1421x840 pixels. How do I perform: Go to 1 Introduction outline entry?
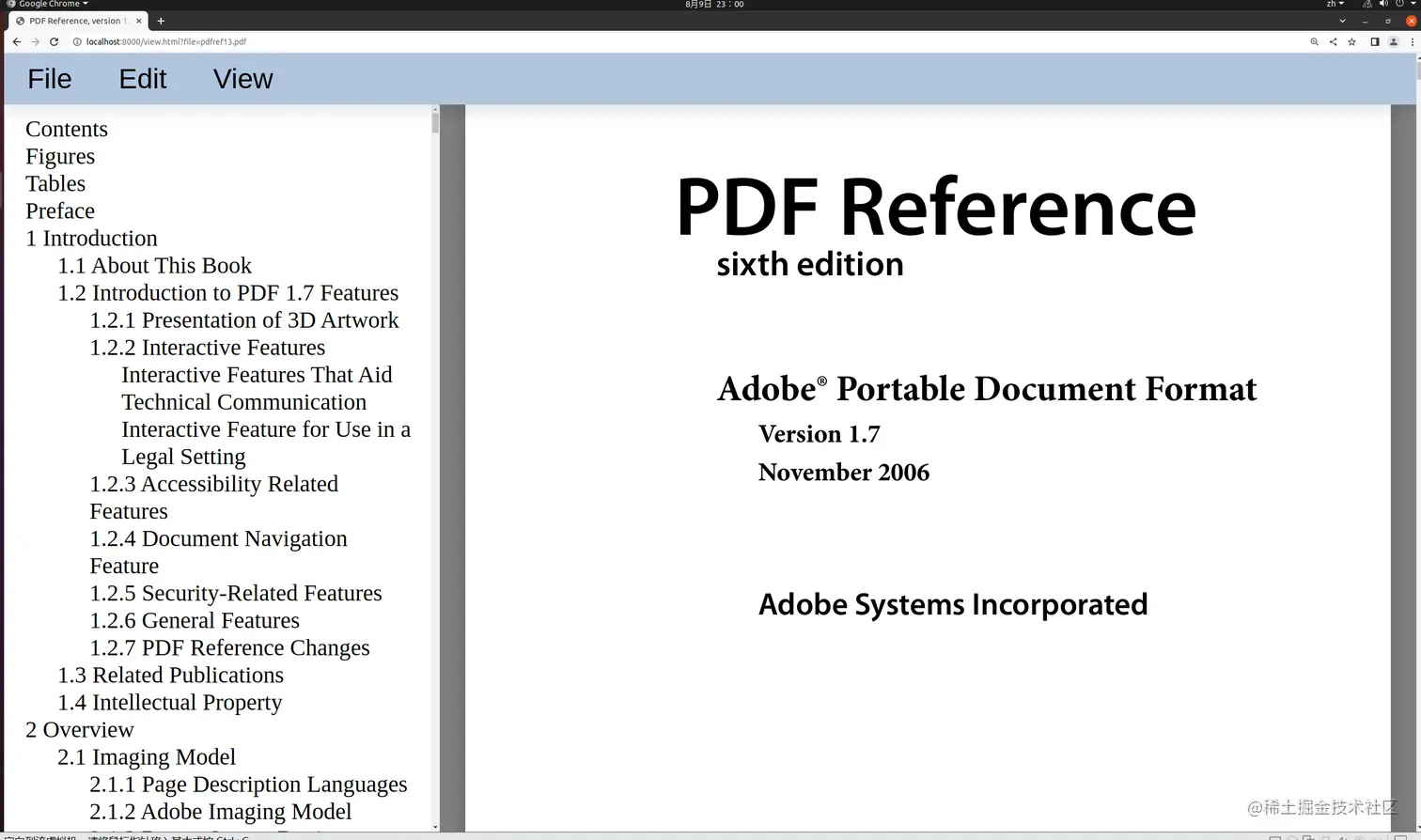(x=91, y=238)
